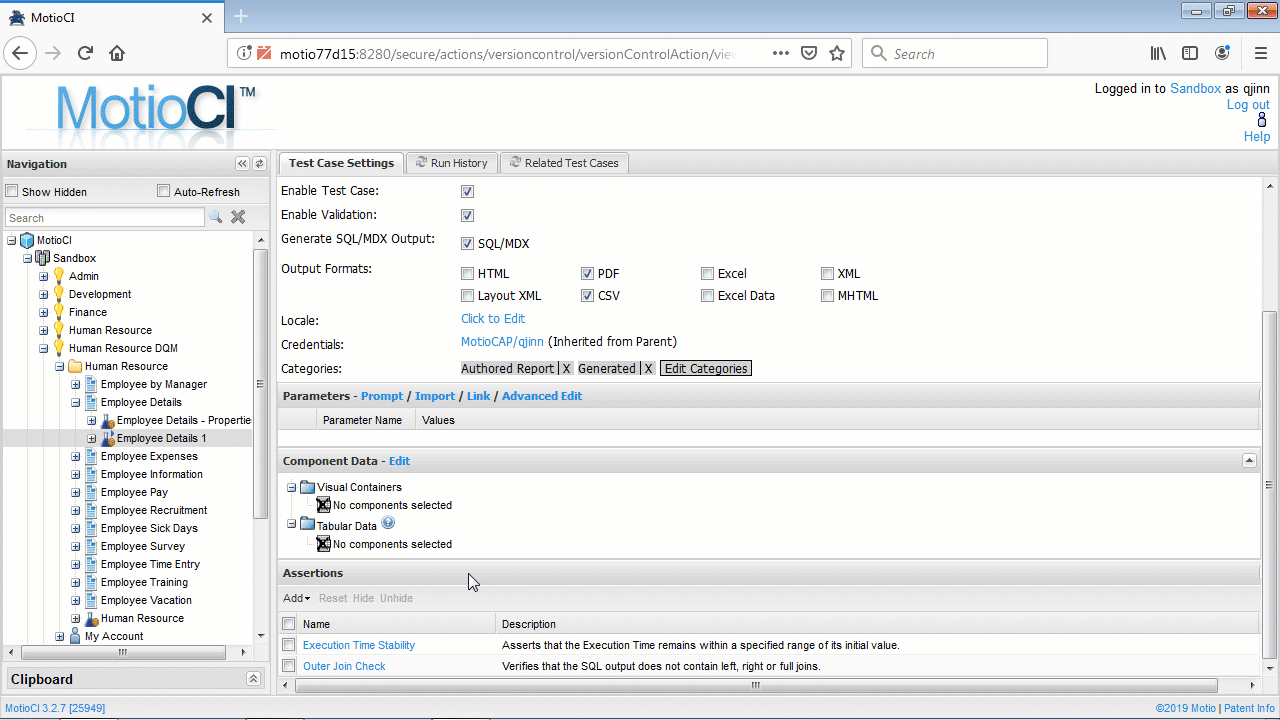Image resolution: width=1280 pixels, height=720 pixels.
Task: Open a new browser tab
Action: (241, 16)
